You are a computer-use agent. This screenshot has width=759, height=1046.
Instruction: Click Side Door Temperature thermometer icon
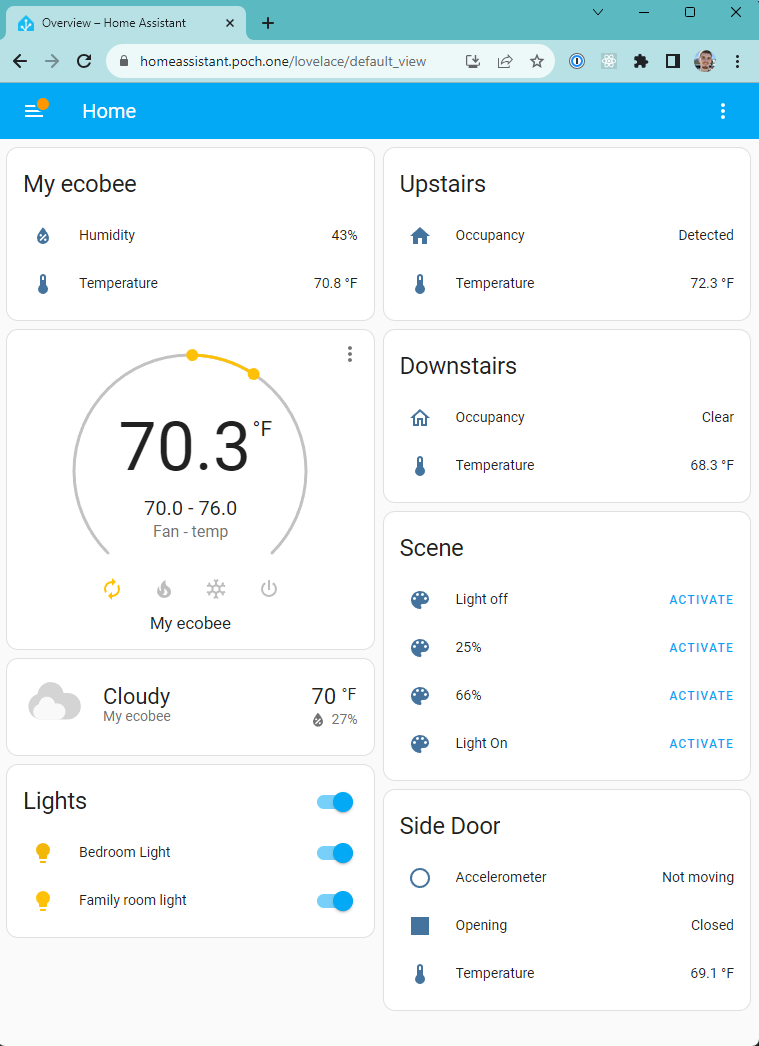(x=420, y=974)
